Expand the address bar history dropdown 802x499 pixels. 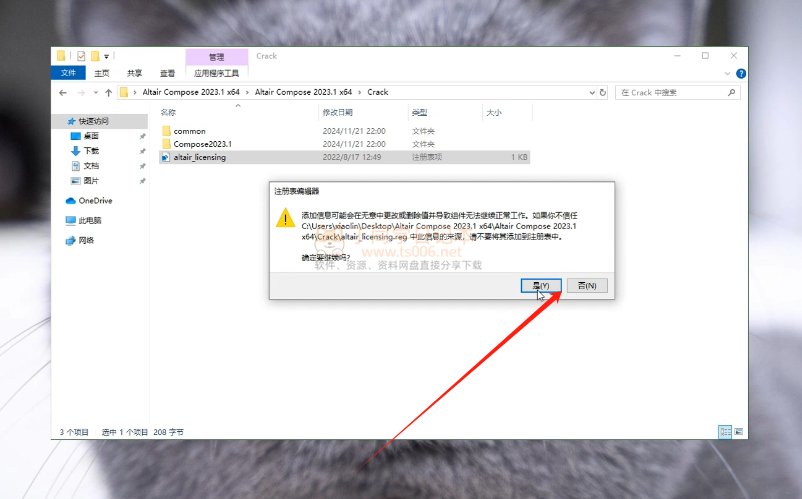coord(592,93)
